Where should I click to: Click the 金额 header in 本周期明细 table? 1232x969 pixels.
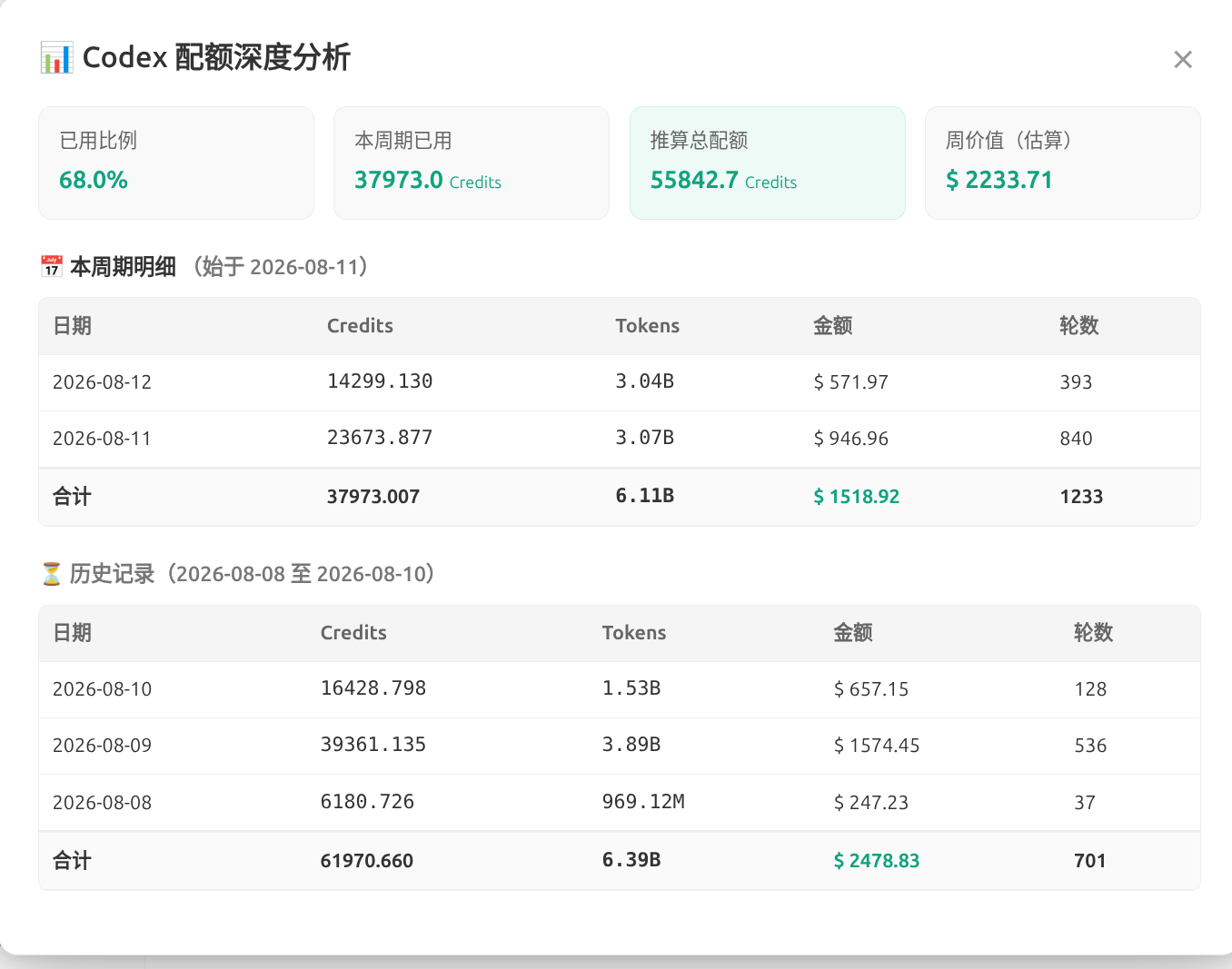tap(832, 326)
